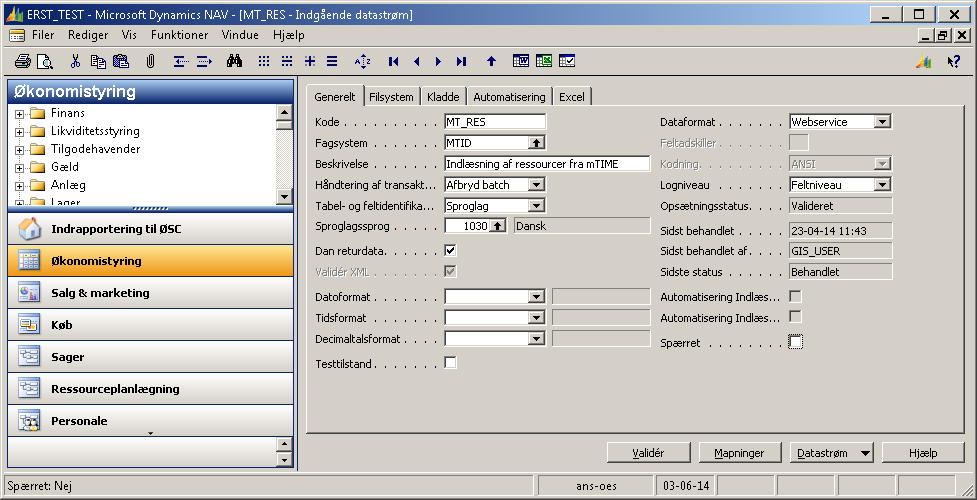Click the binoculars Find icon
Viewport: 977px width, 500px height.
234,61
